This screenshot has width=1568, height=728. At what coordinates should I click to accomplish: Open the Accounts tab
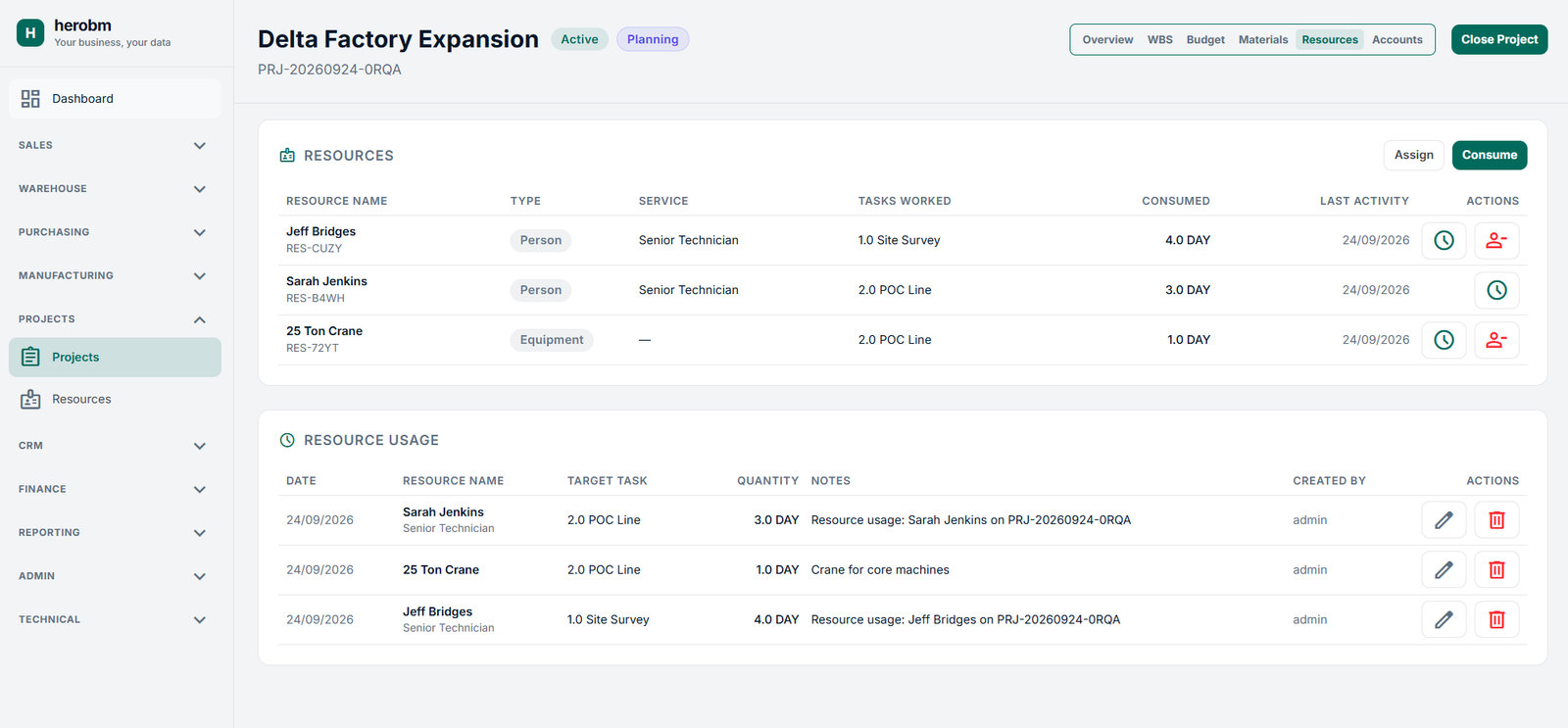[x=1397, y=40]
